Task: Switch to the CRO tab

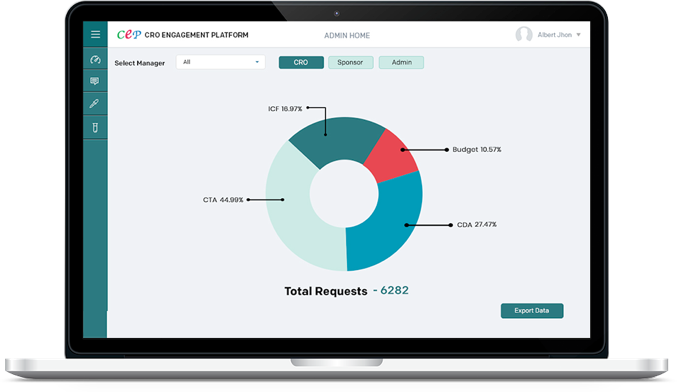Action: [301, 63]
